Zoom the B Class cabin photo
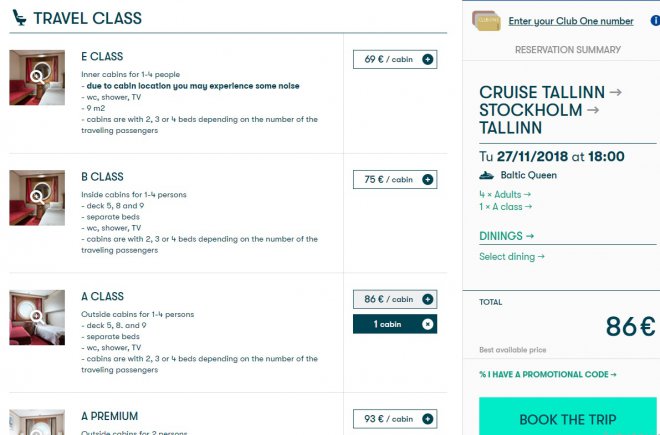The height and width of the screenshot is (435, 660). click(37, 196)
